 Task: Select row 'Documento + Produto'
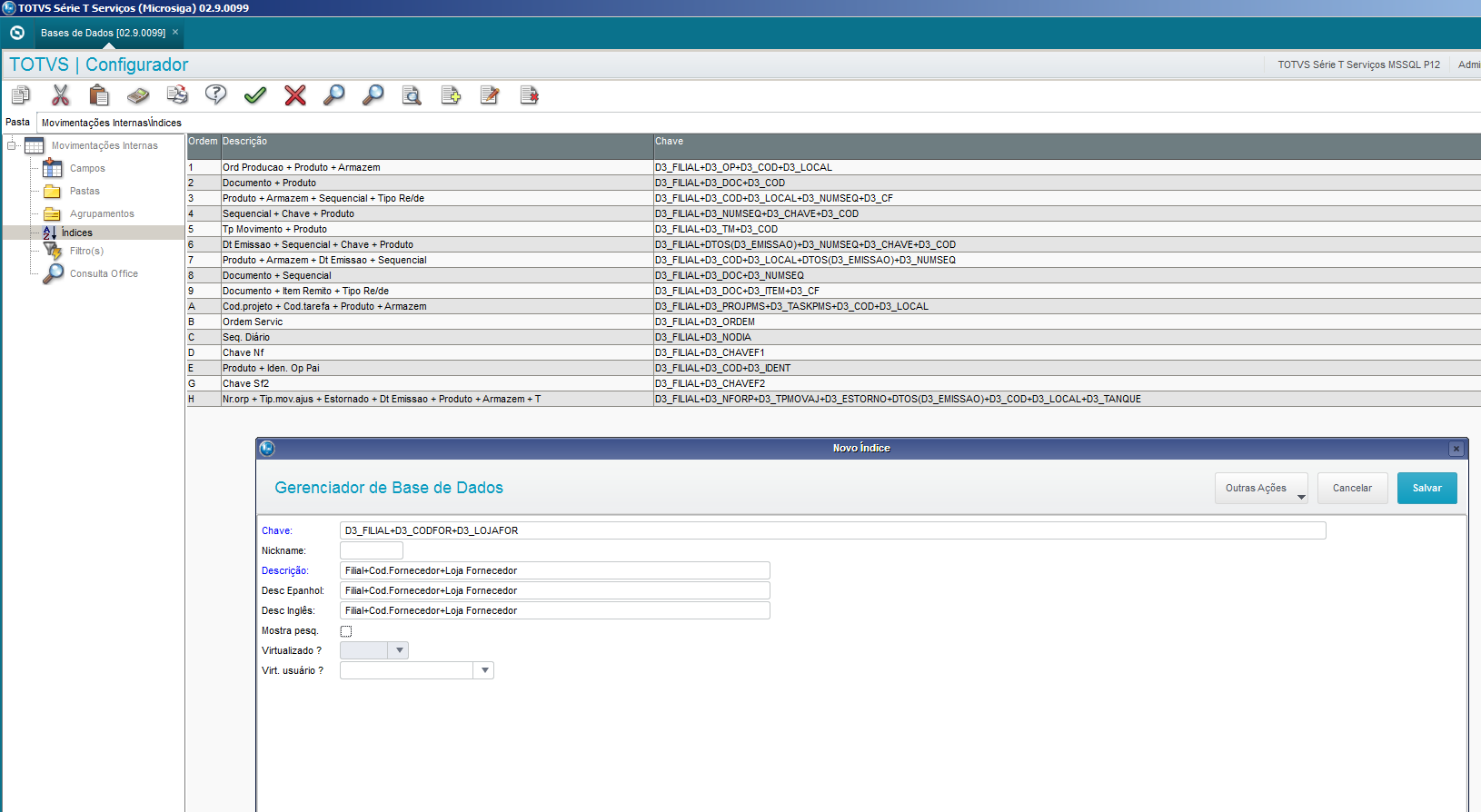pyautogui.click(x=834, y=183)
